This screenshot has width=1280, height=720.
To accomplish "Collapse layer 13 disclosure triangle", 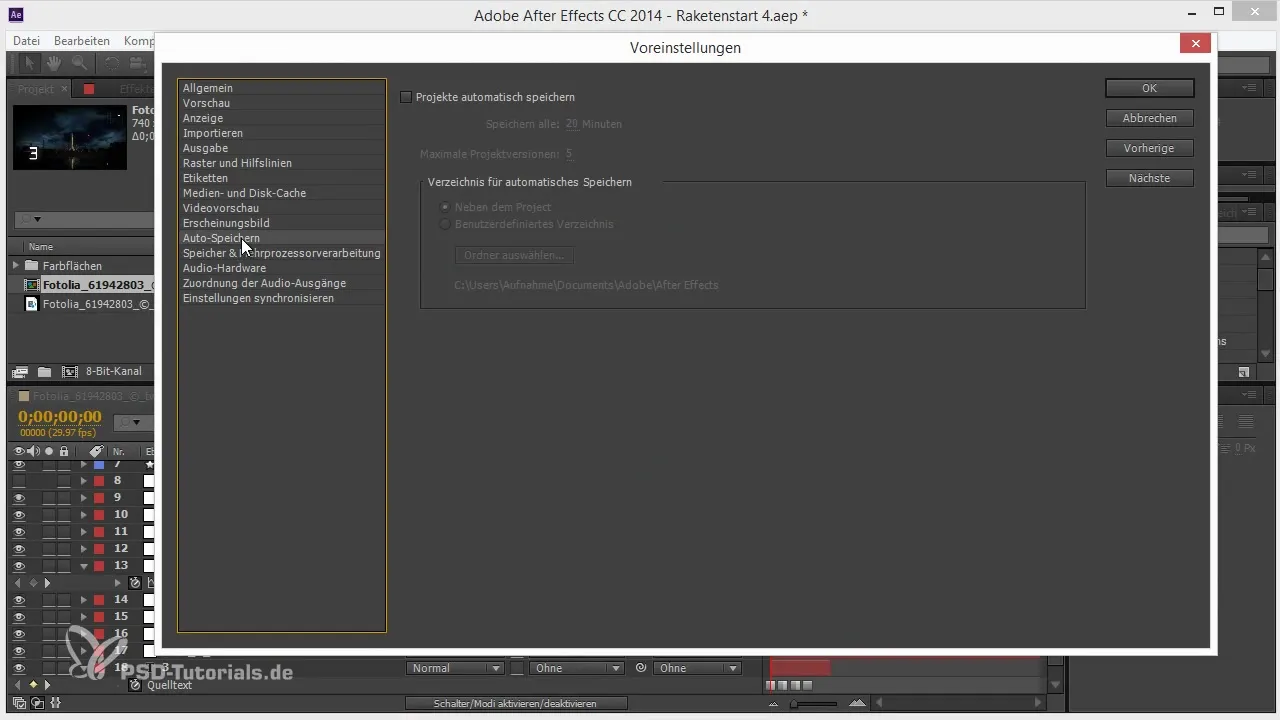I will pyautogui.click(x=84, y=565).
